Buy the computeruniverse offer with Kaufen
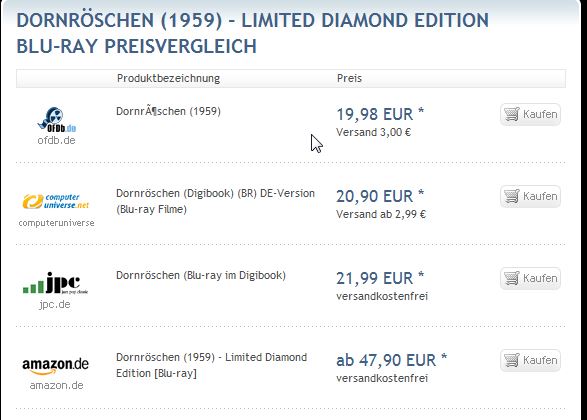Image resolution: width=587 pixels, height=420 pixels. coord(530,196)
